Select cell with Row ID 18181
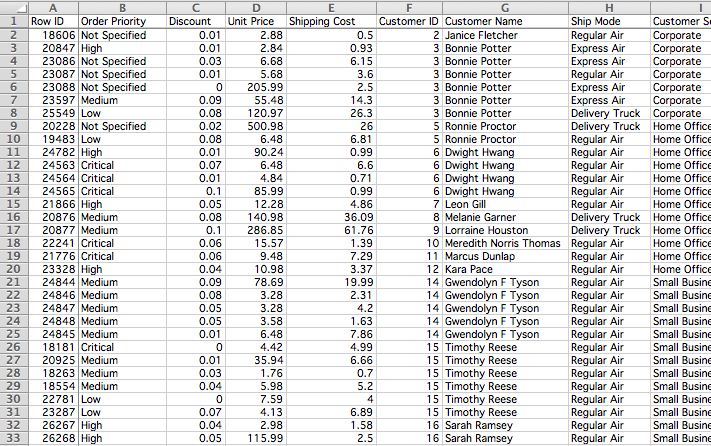 pyautogui.click(x=54, y=347)
